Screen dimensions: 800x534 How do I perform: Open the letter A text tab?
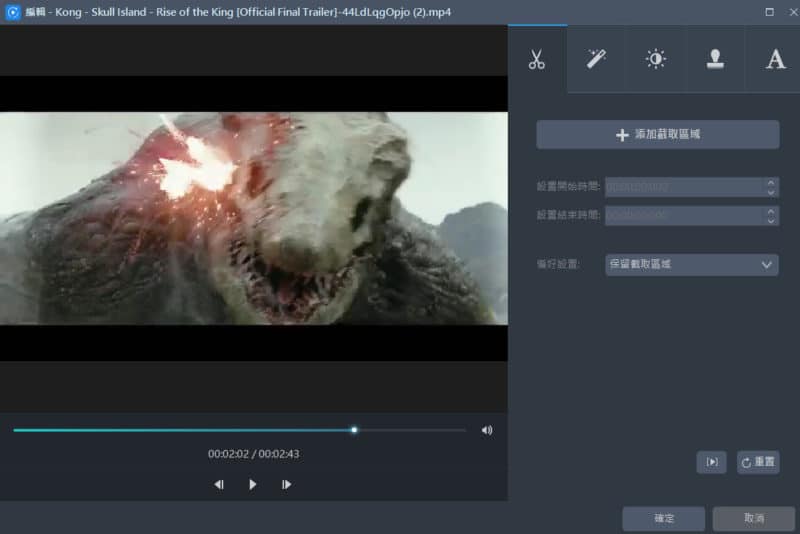[x=775, y=59]
